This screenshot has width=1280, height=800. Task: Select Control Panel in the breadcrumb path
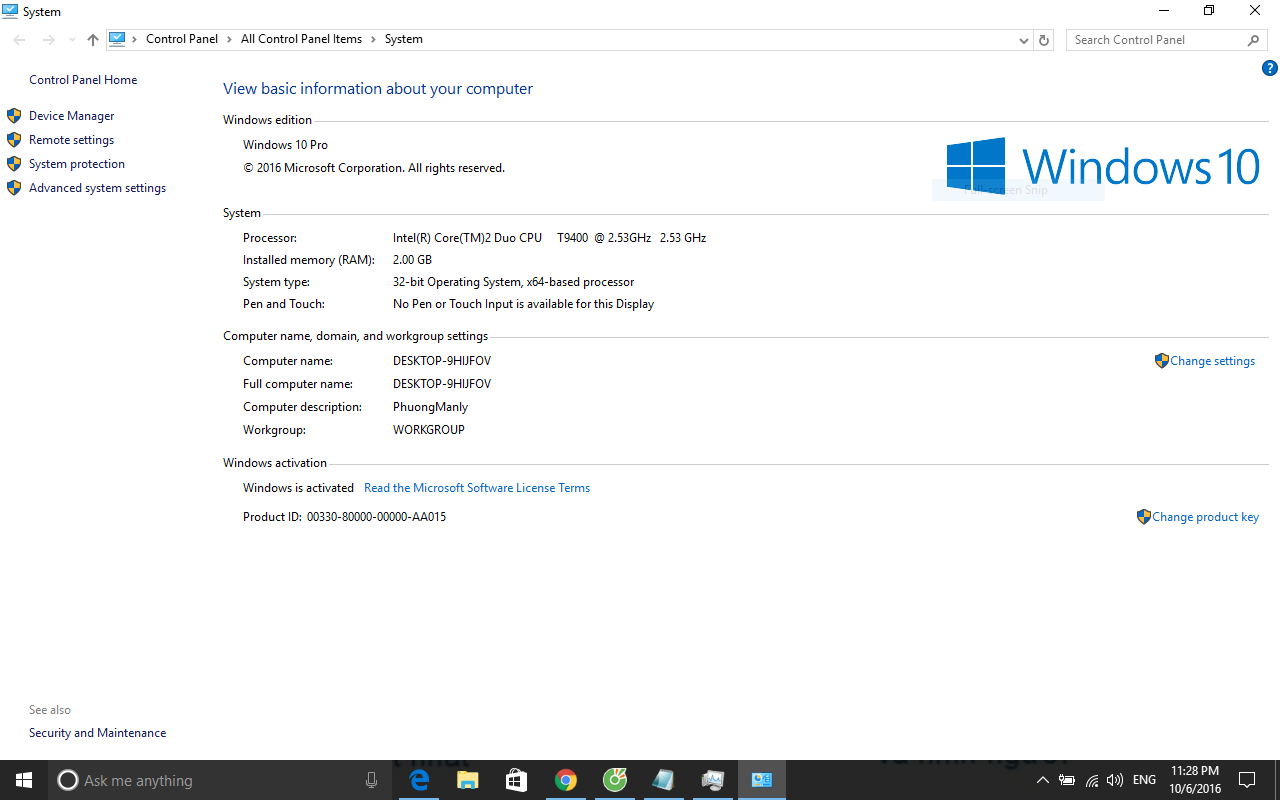click(x=181, y=39)
